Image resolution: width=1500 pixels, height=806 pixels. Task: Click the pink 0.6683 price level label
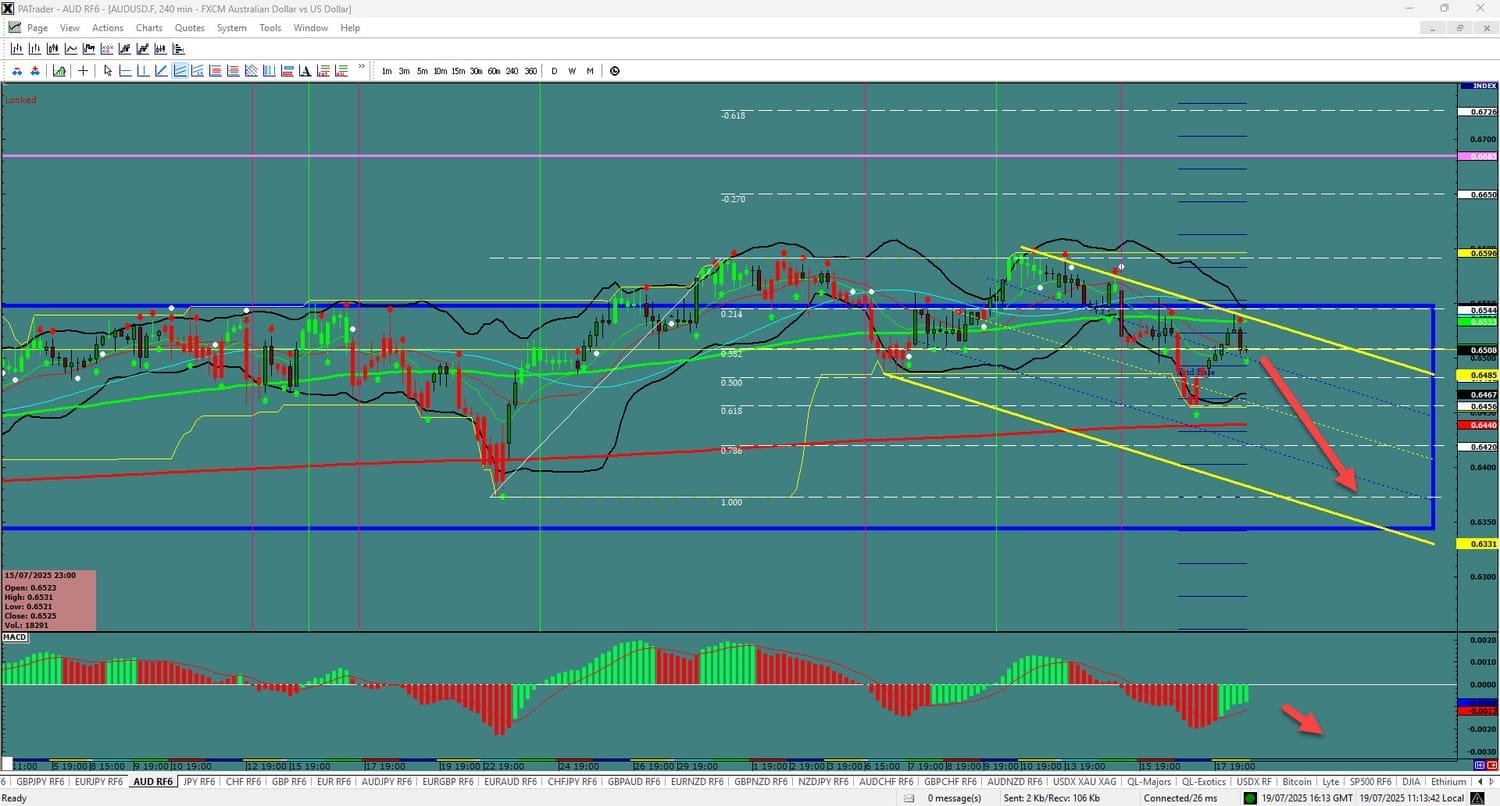[x=1477, y=157]
